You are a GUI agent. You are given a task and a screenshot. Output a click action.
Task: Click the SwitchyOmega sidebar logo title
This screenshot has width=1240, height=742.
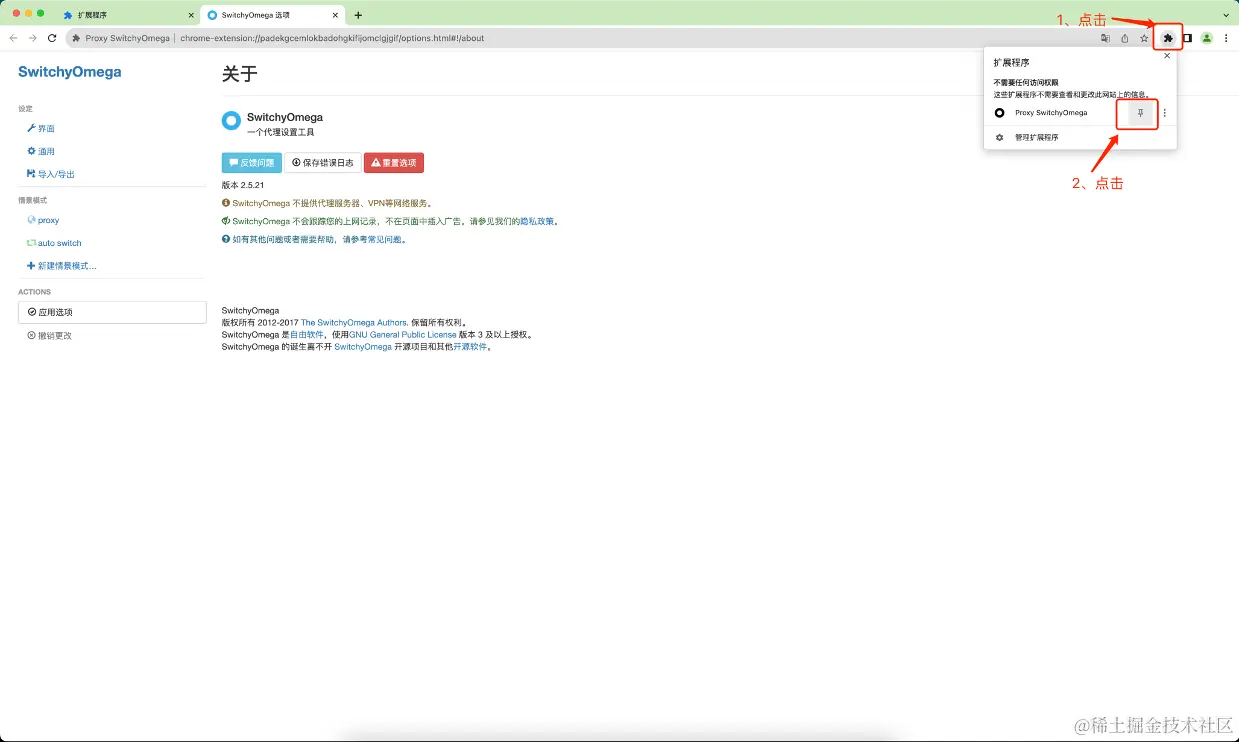tap(69, 72)
